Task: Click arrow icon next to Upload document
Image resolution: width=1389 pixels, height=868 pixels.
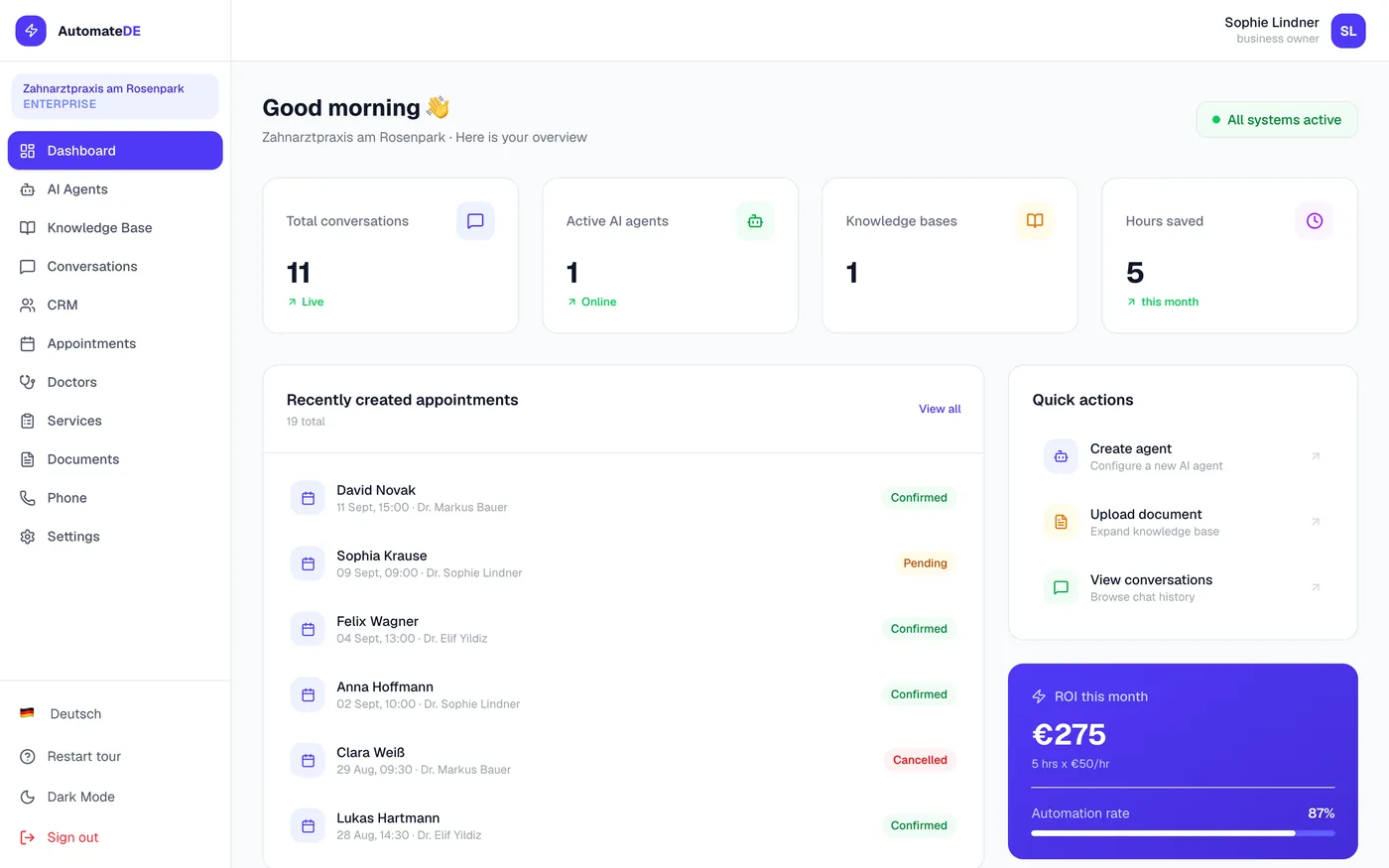Action: point(1316,522)
